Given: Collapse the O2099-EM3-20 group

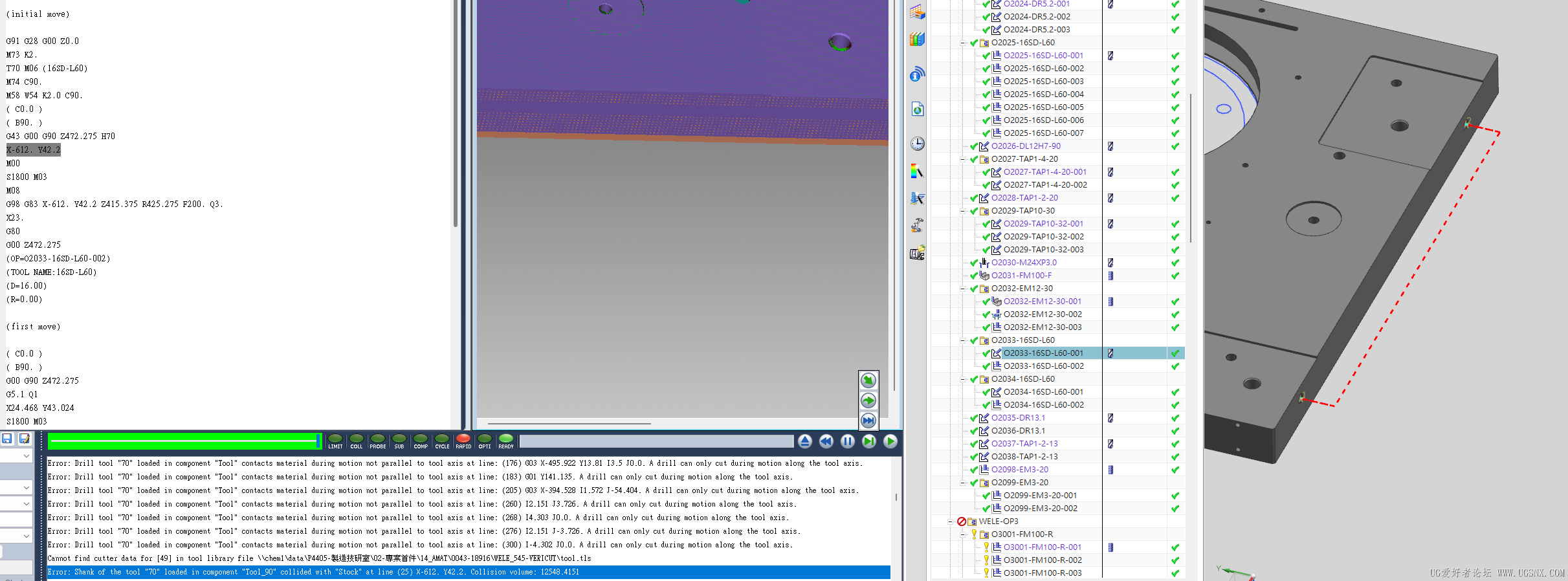Looking at the screenshot, I should click(x=962, y=483).
